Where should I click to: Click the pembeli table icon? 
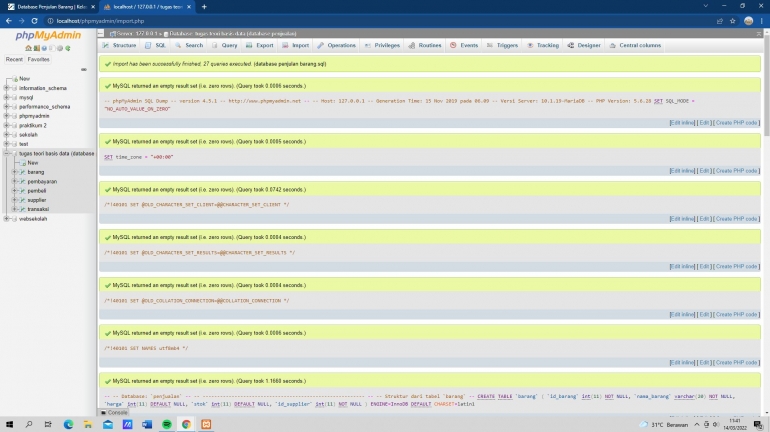click(23, 191)
